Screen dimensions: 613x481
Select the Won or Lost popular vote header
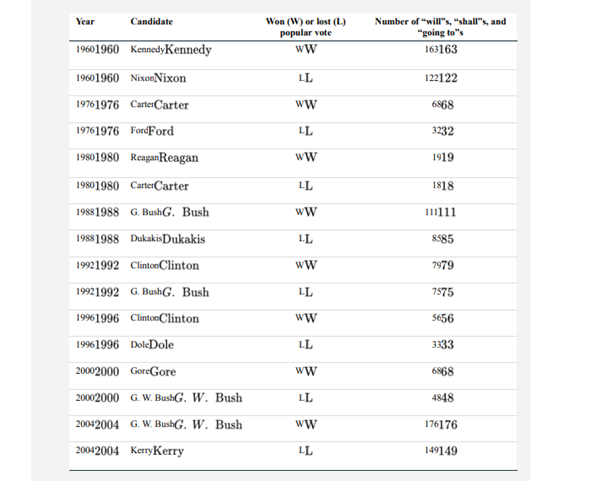click(x=306, y=26)
